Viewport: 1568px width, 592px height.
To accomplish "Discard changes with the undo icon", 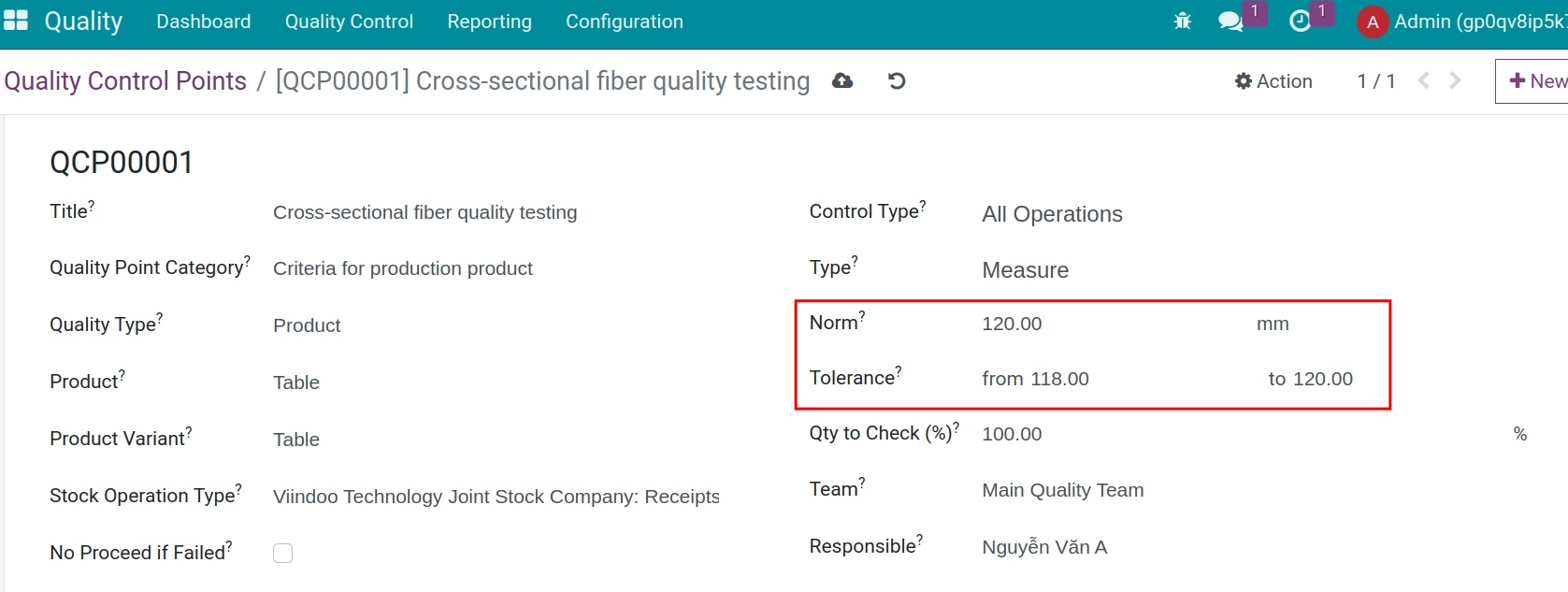I will pyautogui.click(x=897, y=81).
